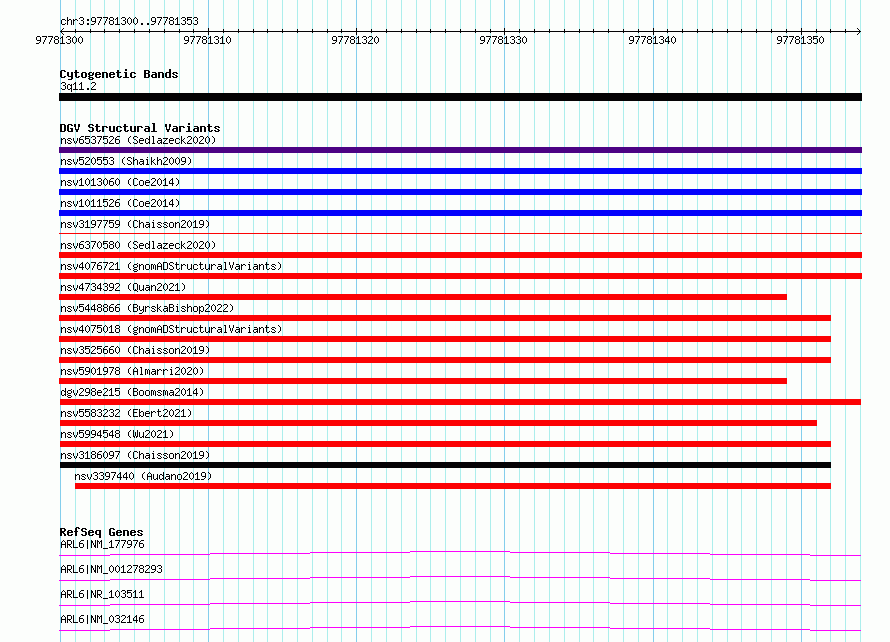Click the red bar under nsv3397440
The height and width of the screenshot is (642, 890).
tap(453, 486)
